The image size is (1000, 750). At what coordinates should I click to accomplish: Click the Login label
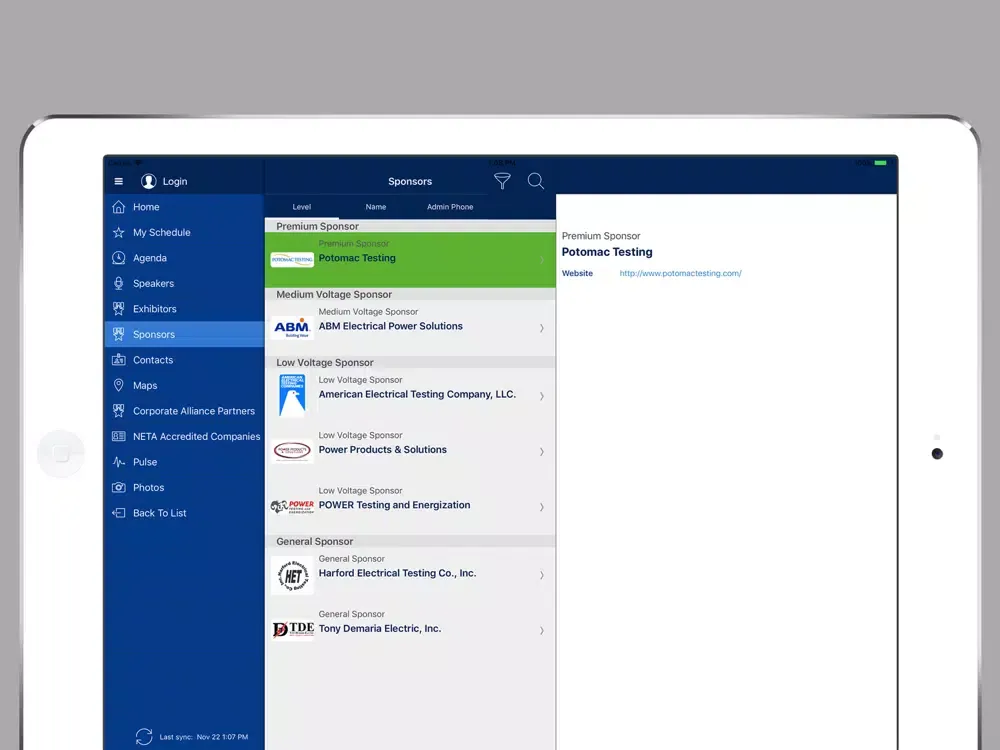175,181
